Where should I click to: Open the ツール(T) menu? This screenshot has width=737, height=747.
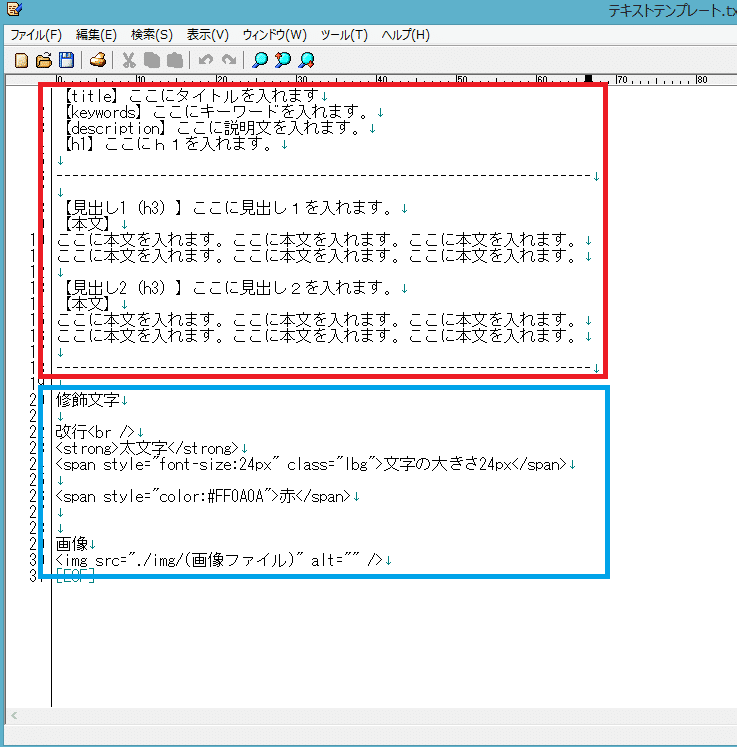pyautogui.click(x=344, y=35)
